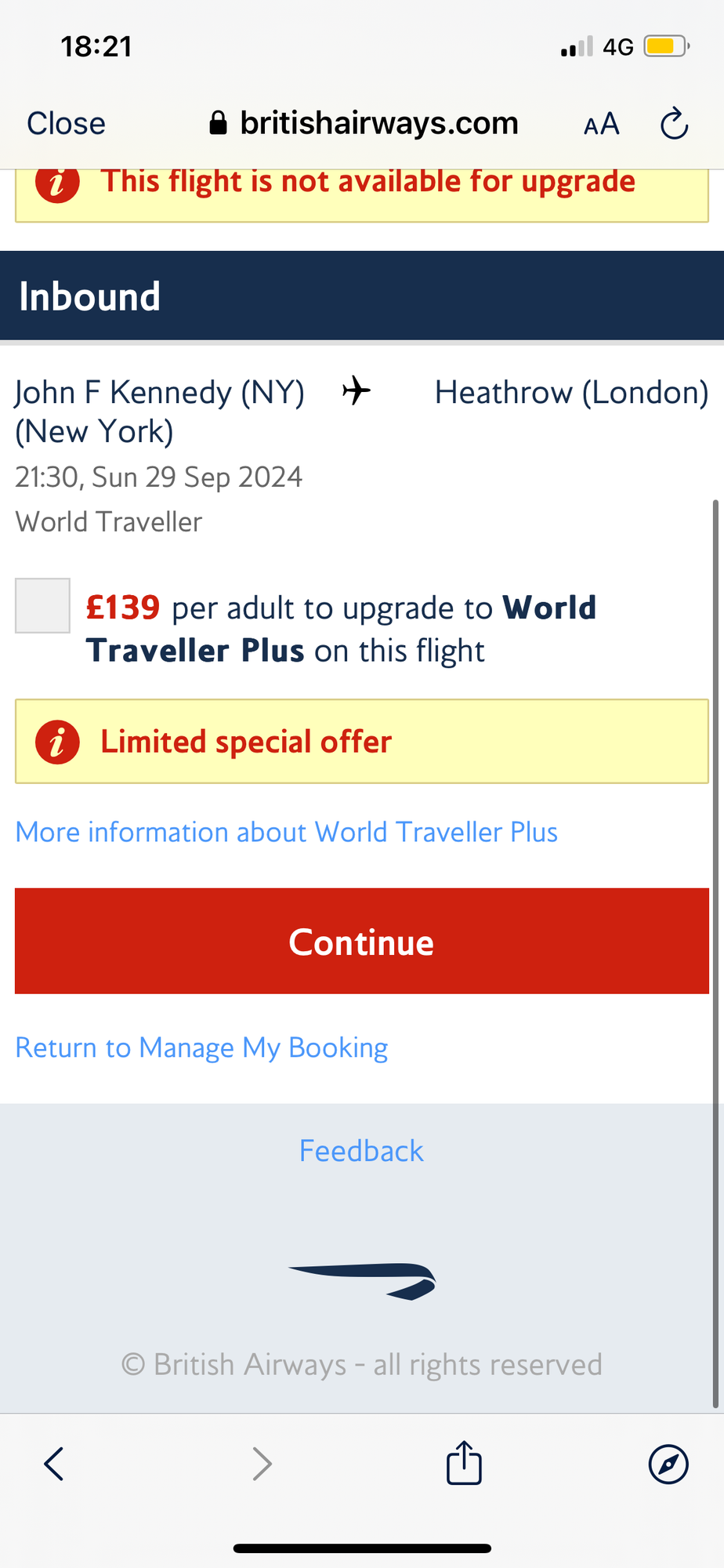
Task: Tap the info icon on Limited special offer
Action: coord(57,742)
